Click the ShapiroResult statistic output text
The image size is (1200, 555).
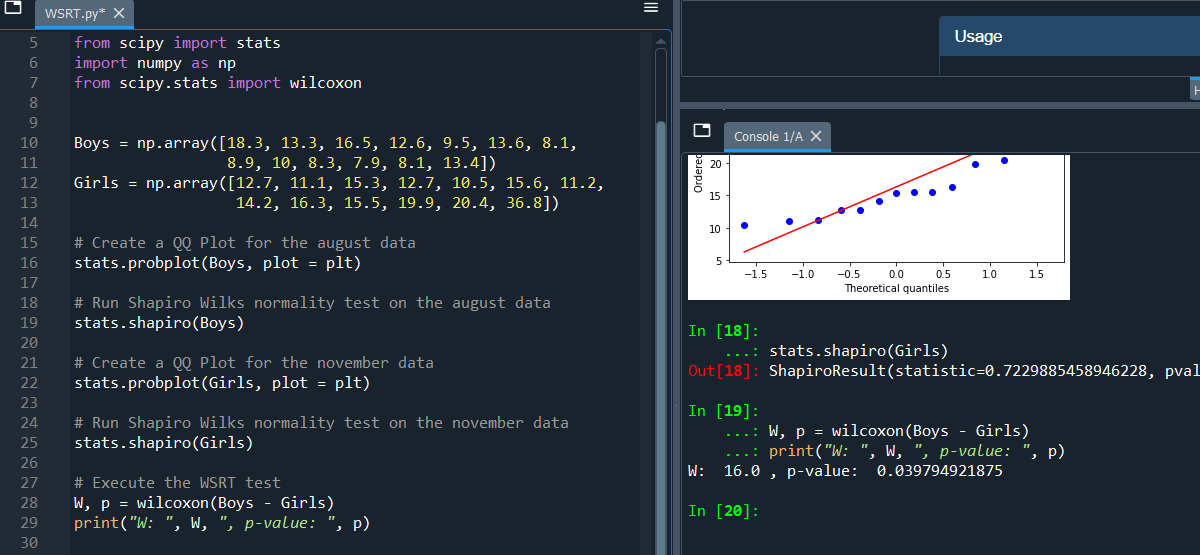[x=984, y=371]
